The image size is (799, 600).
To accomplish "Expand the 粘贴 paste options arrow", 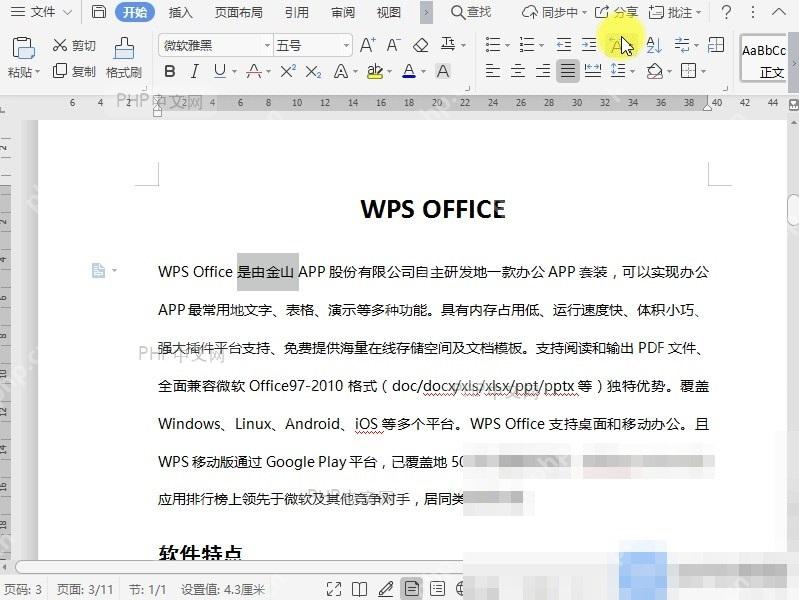I will (37, 72).
